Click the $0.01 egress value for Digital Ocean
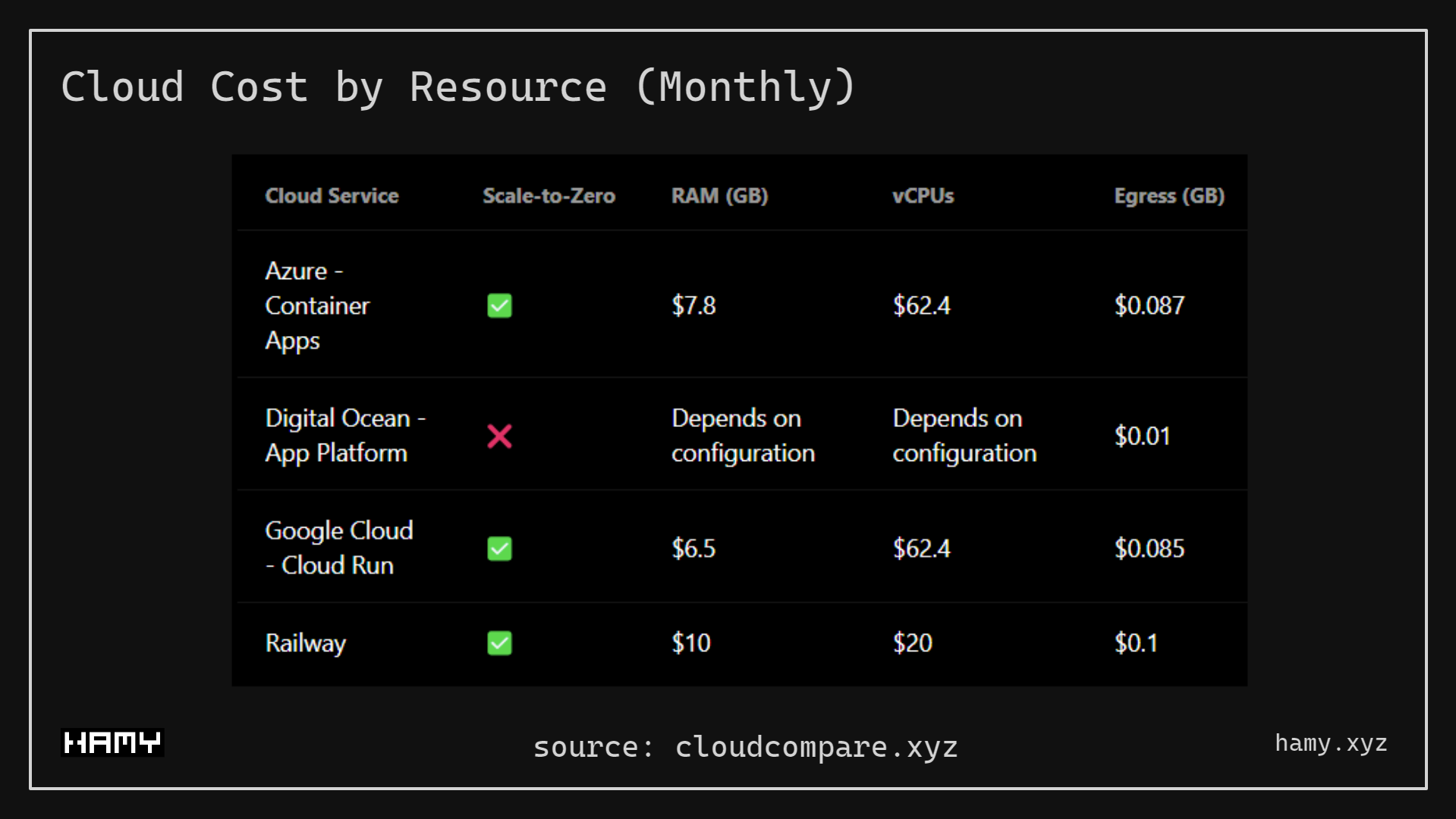Viewport: 1456px width, 819px height. tap(1142, 436)
